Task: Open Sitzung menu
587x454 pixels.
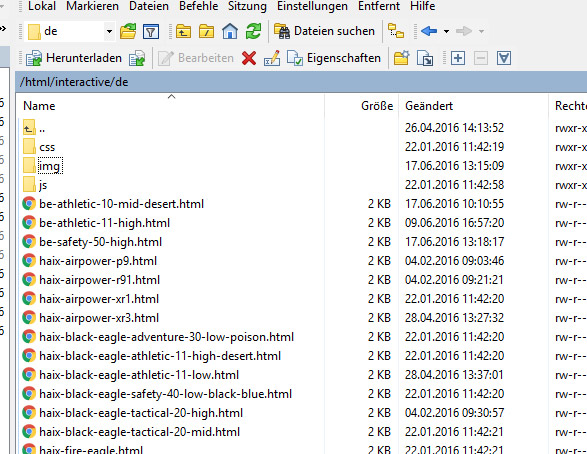Action: (247, 6)
